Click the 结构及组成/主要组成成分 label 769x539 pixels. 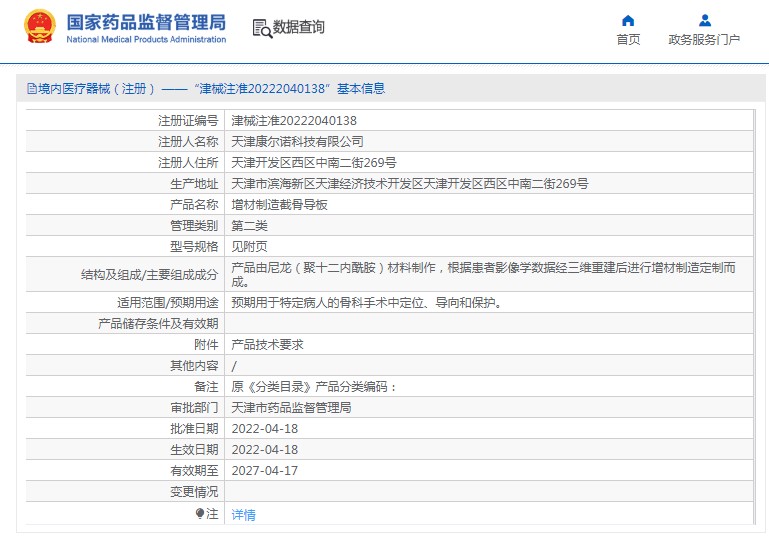coord(149,275)
